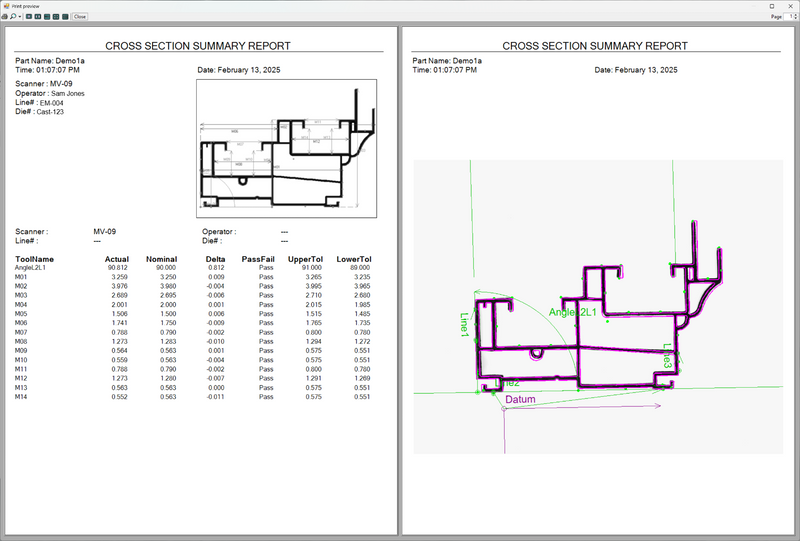
Task: Close the Print preview window
Action: pyautogui.click(x=790, y=5)
